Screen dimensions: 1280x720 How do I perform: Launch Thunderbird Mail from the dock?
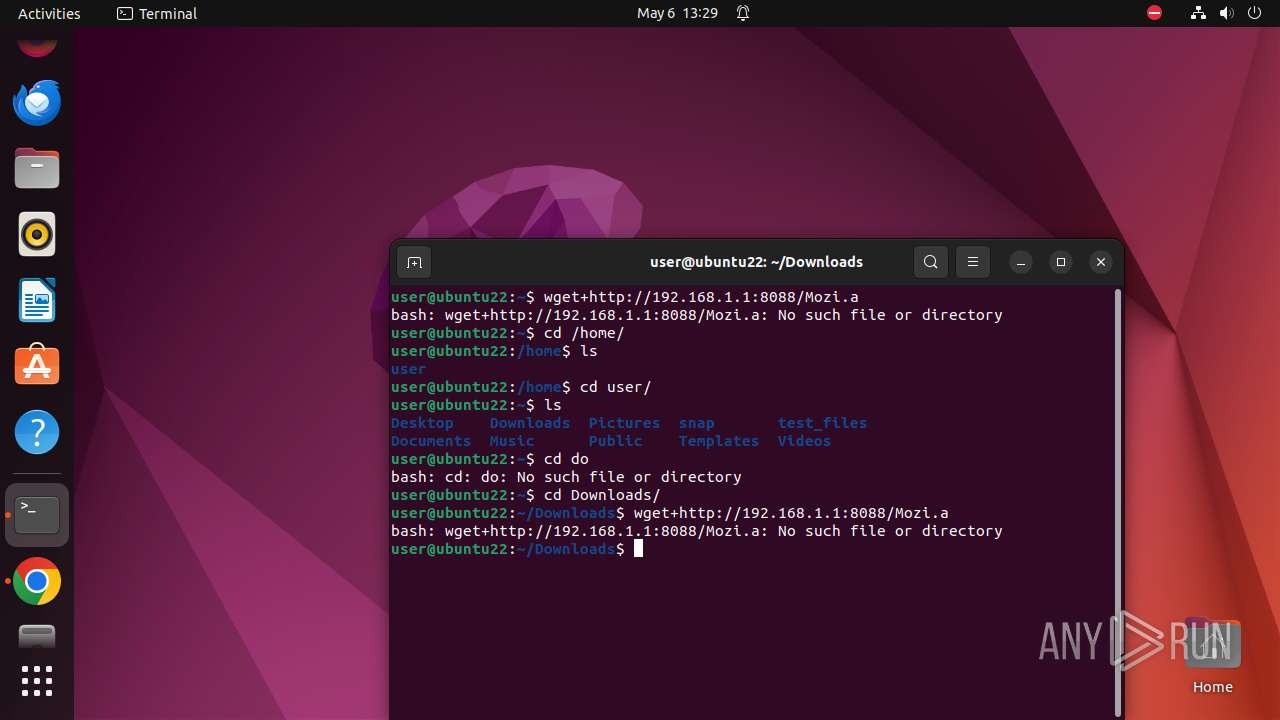(37, 102)
